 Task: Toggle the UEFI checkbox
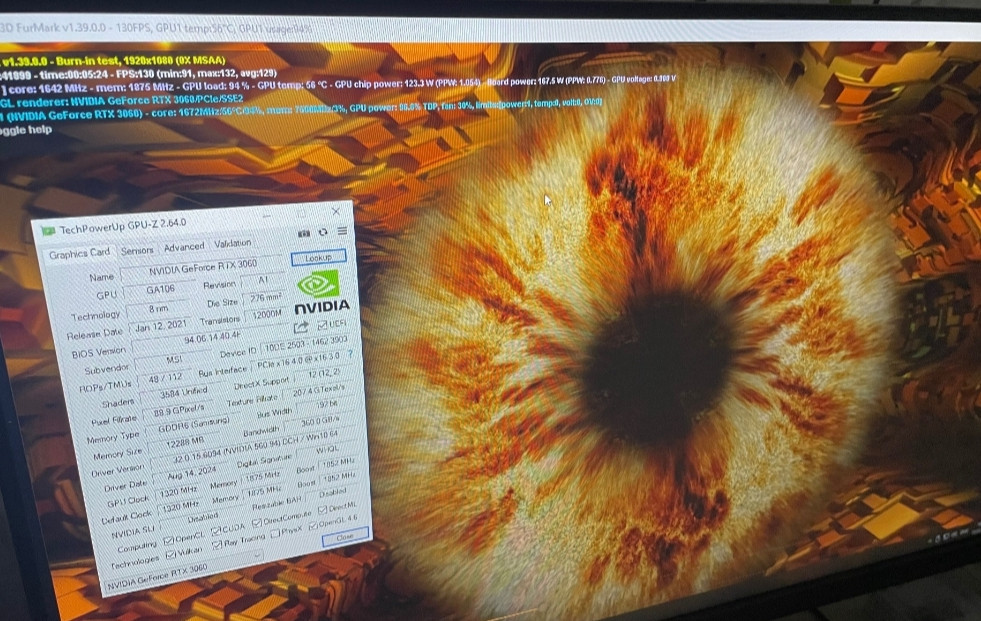pyautogui.click(x=322, y=326)
